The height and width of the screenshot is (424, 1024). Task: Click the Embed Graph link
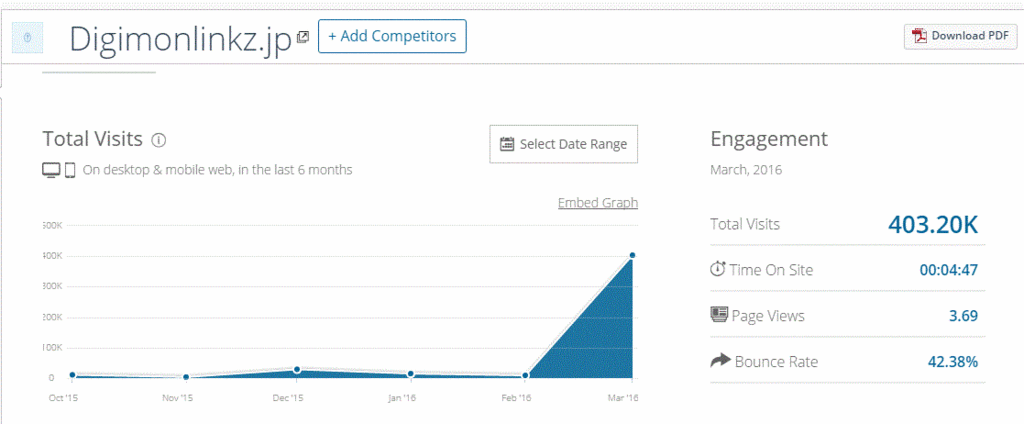click(x=598, y=203)
